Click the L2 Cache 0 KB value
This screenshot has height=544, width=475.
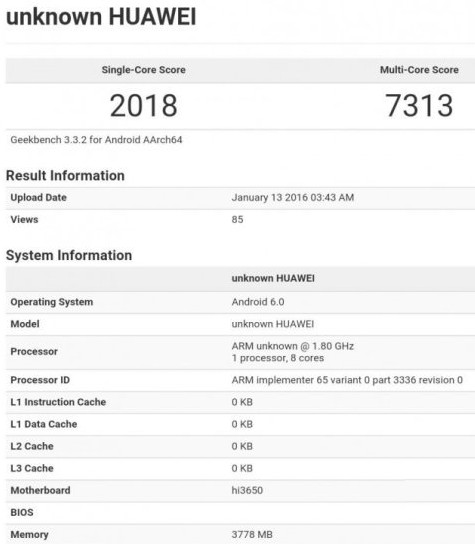click(x=242, y=446)
